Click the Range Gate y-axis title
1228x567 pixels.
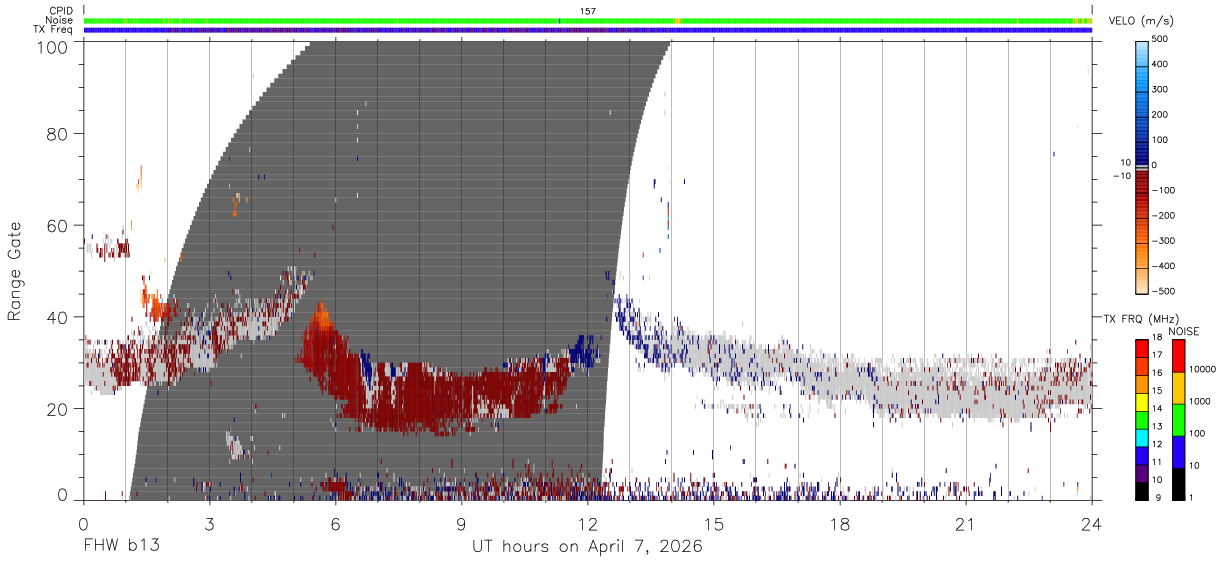pyautogui.click(x=15, y=270)
